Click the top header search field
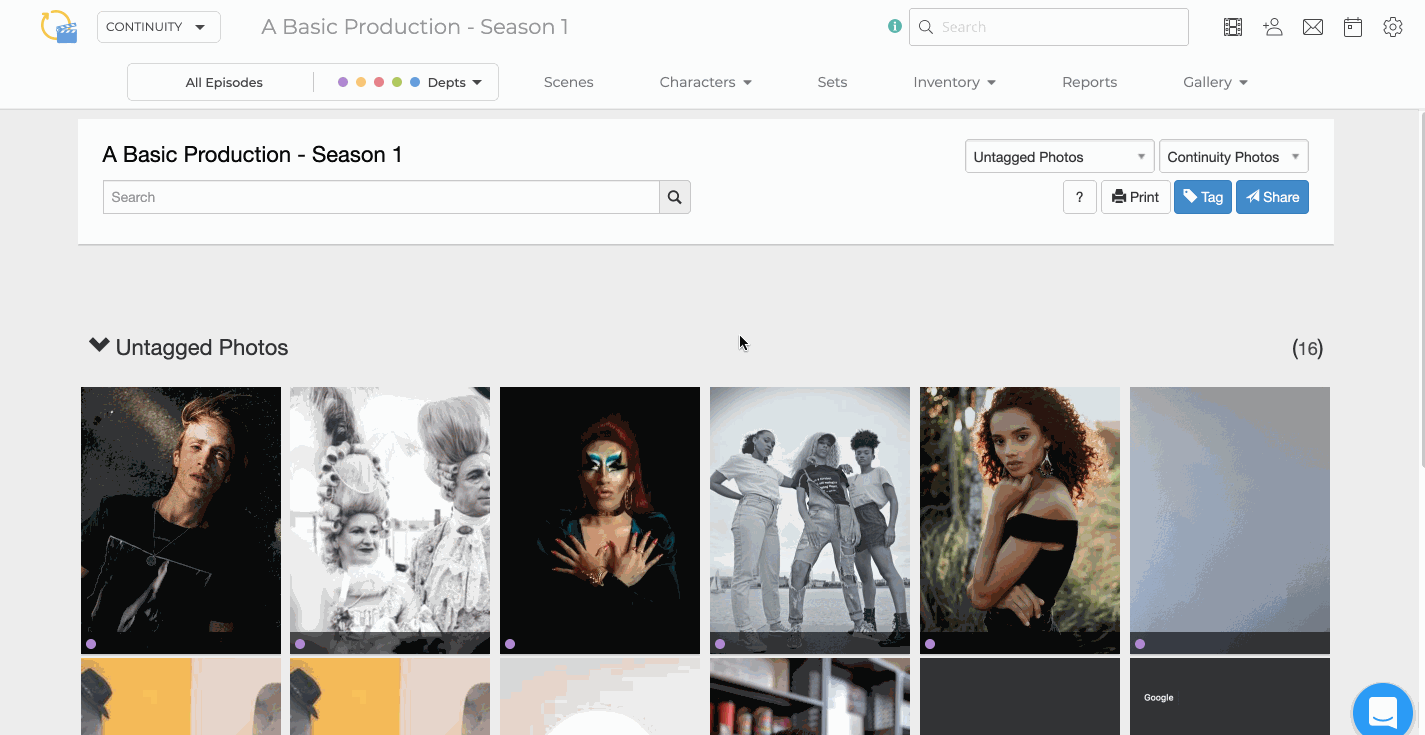 (x=1049, y=27)
